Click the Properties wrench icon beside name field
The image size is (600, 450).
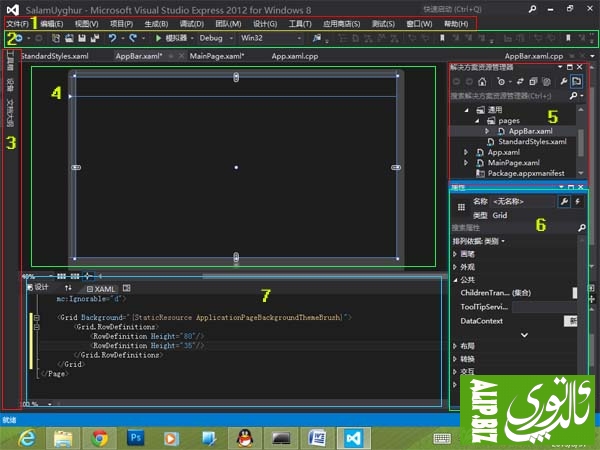(x=564, y=202)
